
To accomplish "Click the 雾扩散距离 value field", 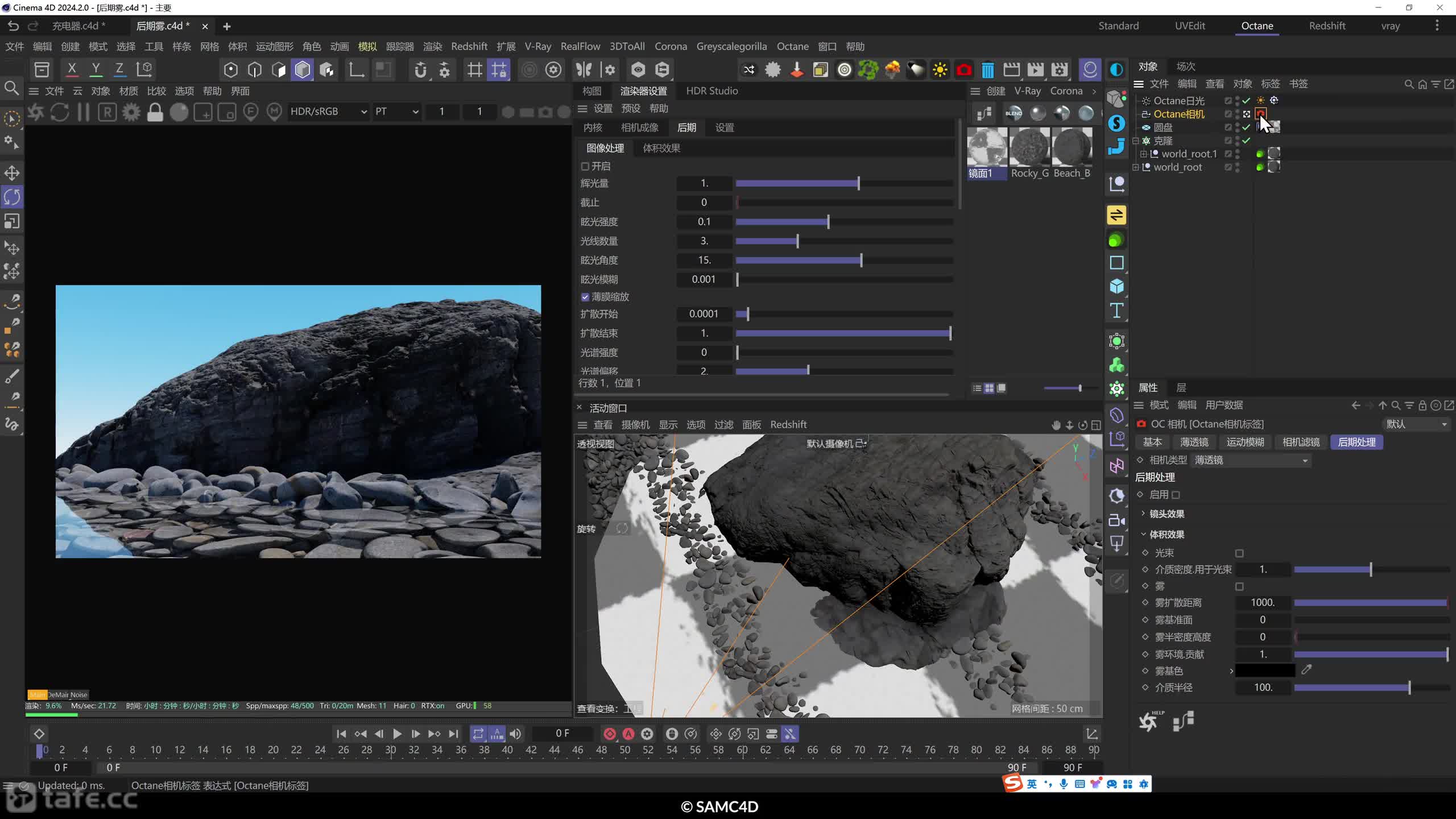I will [x=1263, y=603].
